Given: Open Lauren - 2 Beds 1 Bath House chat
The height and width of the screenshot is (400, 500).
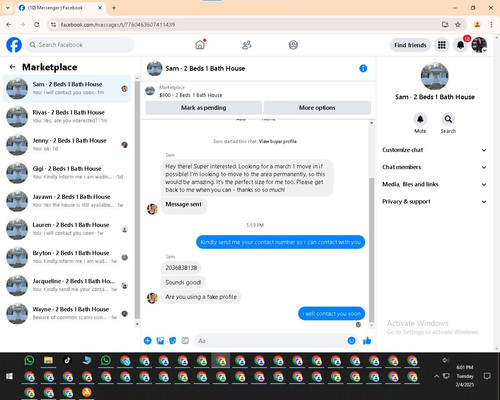Looking at the screenshot, I should [x=67, y=229].
